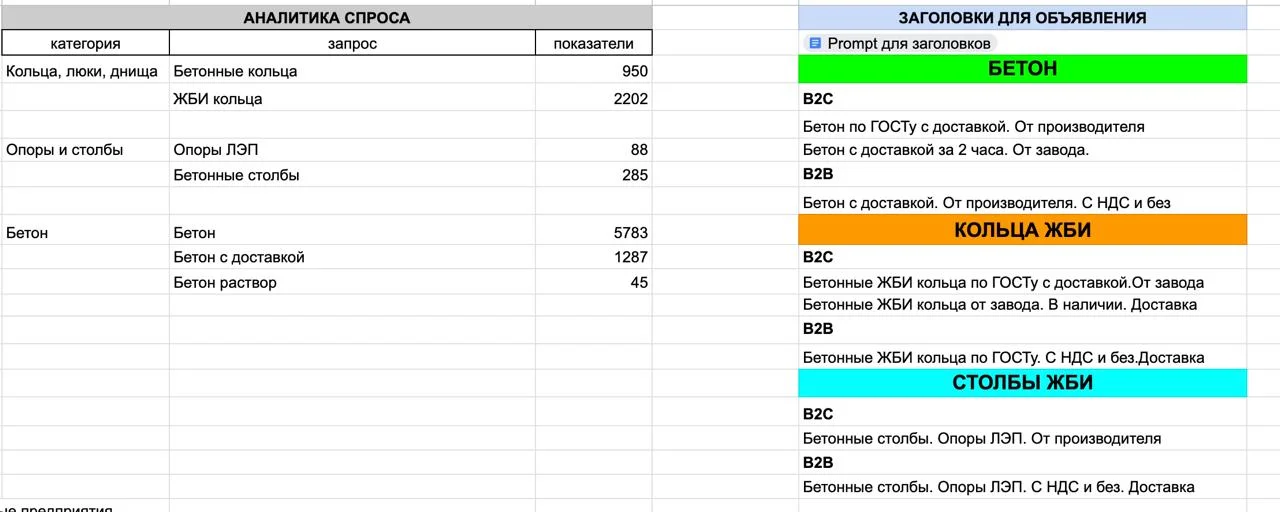Select the Опоры ЛЭП query cell
Screen dimensions: 1280x512
coord(352,150)
